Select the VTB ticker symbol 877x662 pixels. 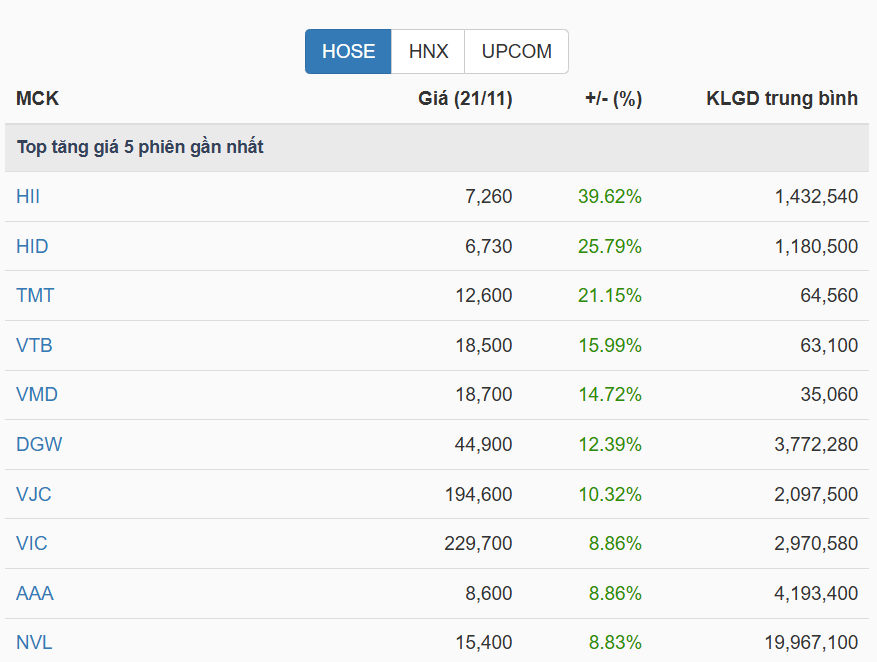point(34,345)
